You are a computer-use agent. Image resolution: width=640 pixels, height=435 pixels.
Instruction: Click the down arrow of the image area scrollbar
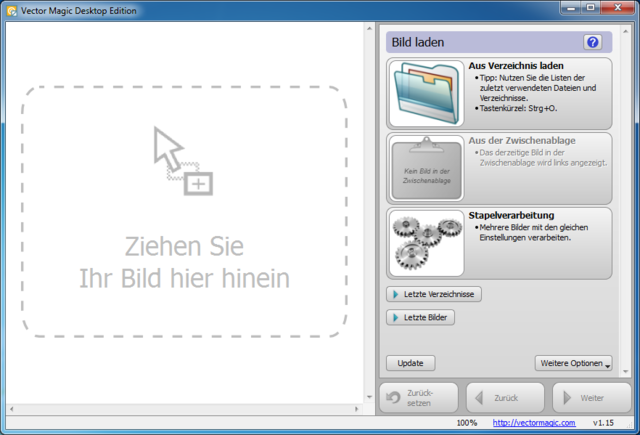pos(369,397)
